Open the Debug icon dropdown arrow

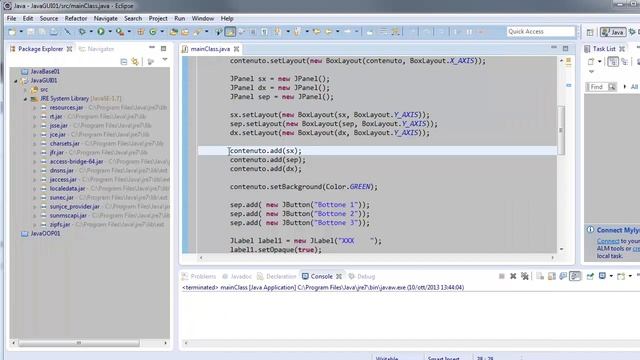click(x=91, y=31)
